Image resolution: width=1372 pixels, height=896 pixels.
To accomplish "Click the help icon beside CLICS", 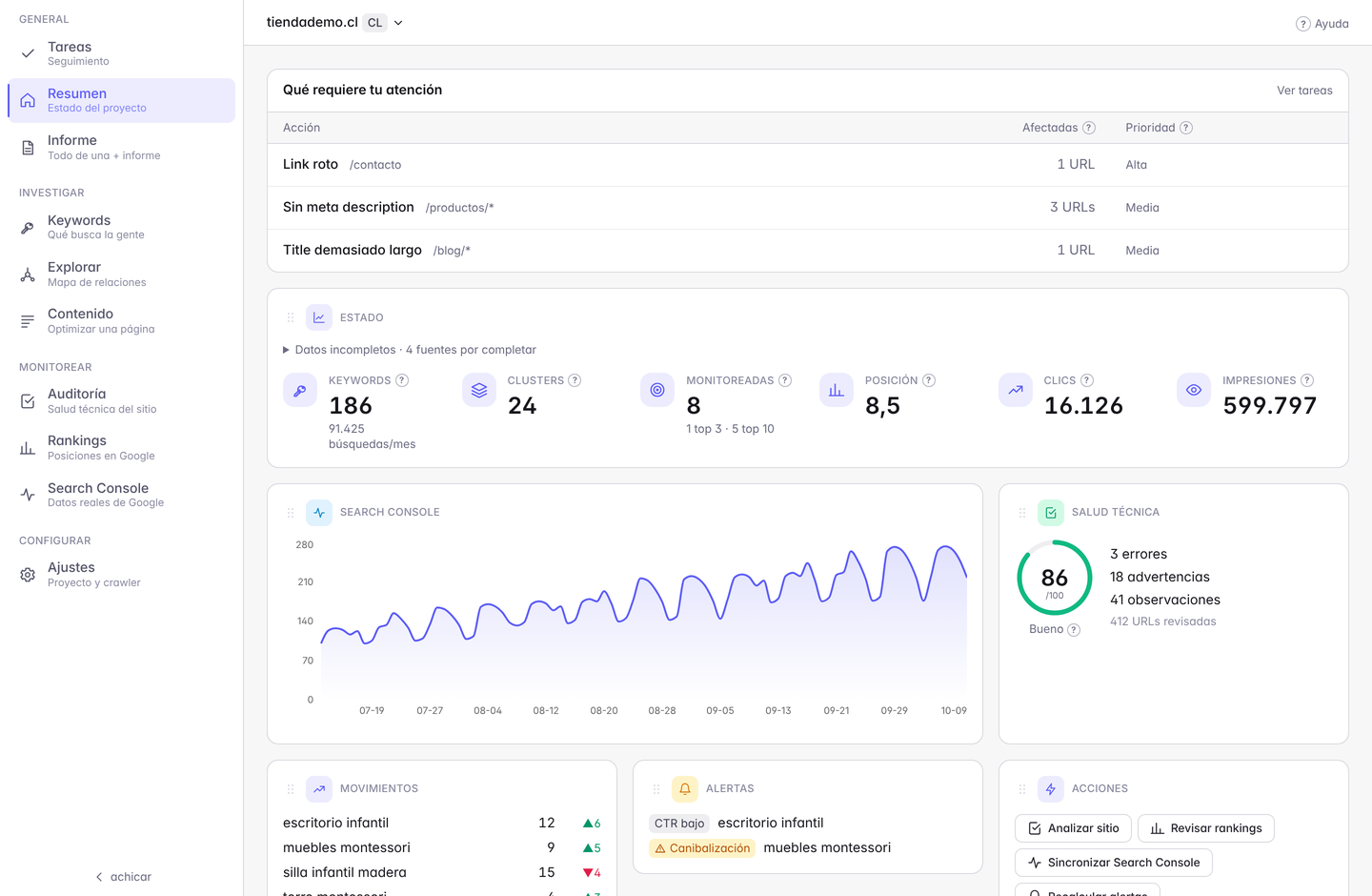I will click(x=1087, y=380).
